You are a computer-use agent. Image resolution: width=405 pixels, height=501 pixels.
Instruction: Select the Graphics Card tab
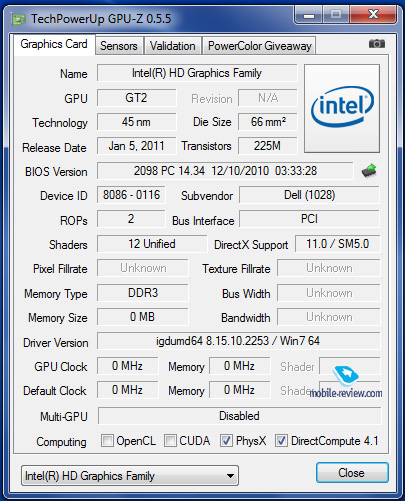point(54,44)
